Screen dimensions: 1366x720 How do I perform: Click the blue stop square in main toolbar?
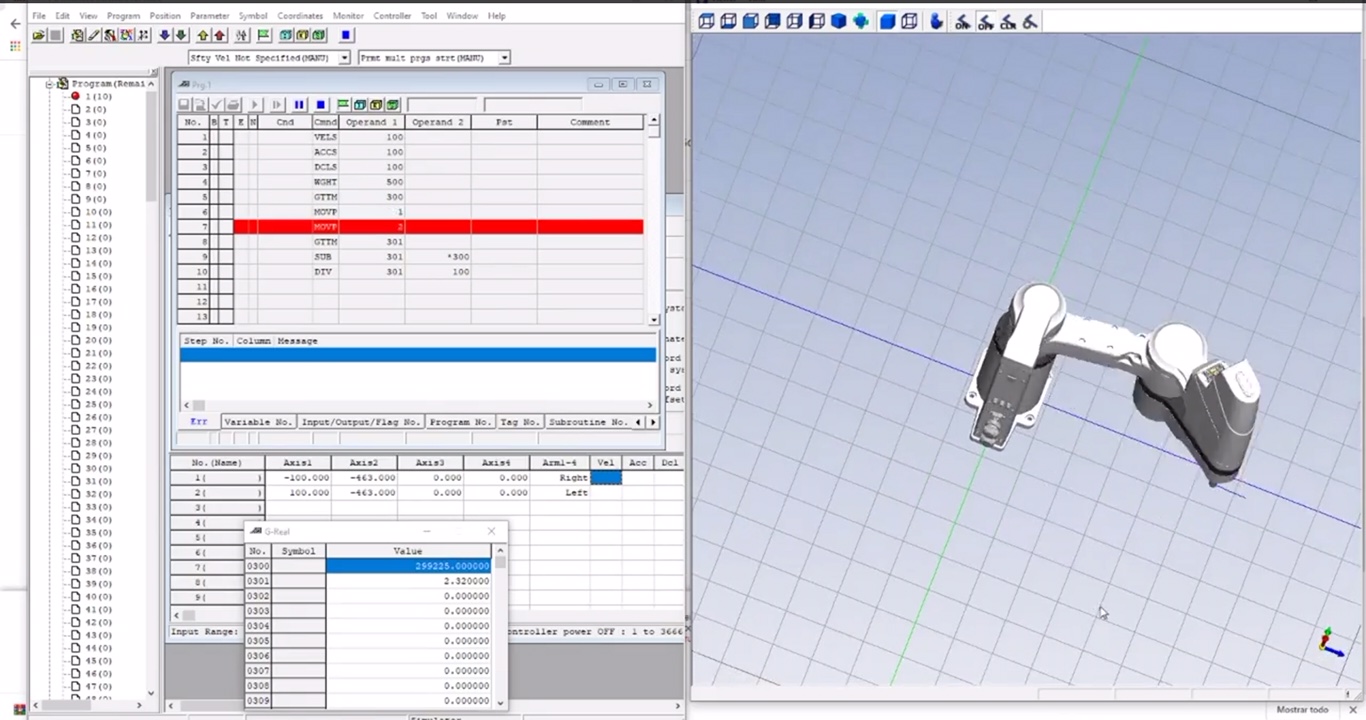tap(346, 35)
